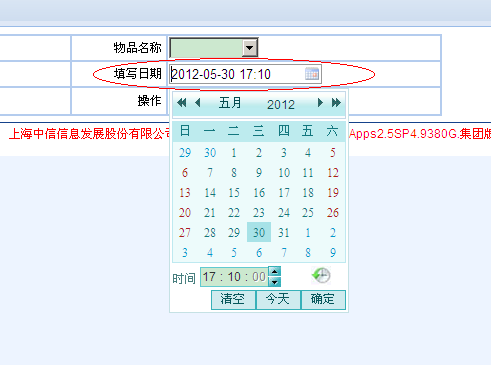491x365 pixels.
Task: Select Sunday day 13 in the calendar
Action: pos(185,192)
